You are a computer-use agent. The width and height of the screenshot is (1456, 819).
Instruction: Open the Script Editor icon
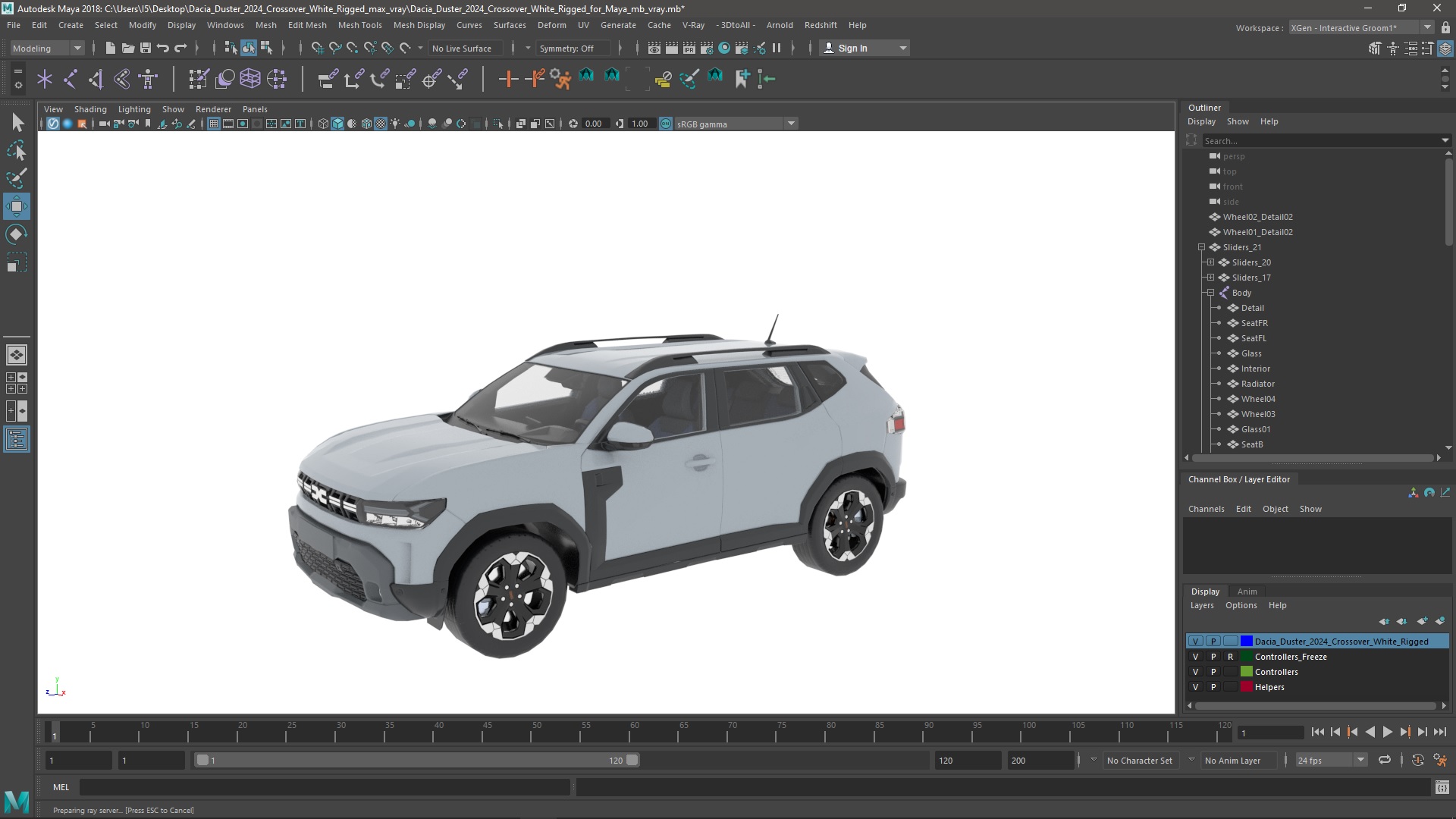pyautogui.click(x=1442, y=787)
